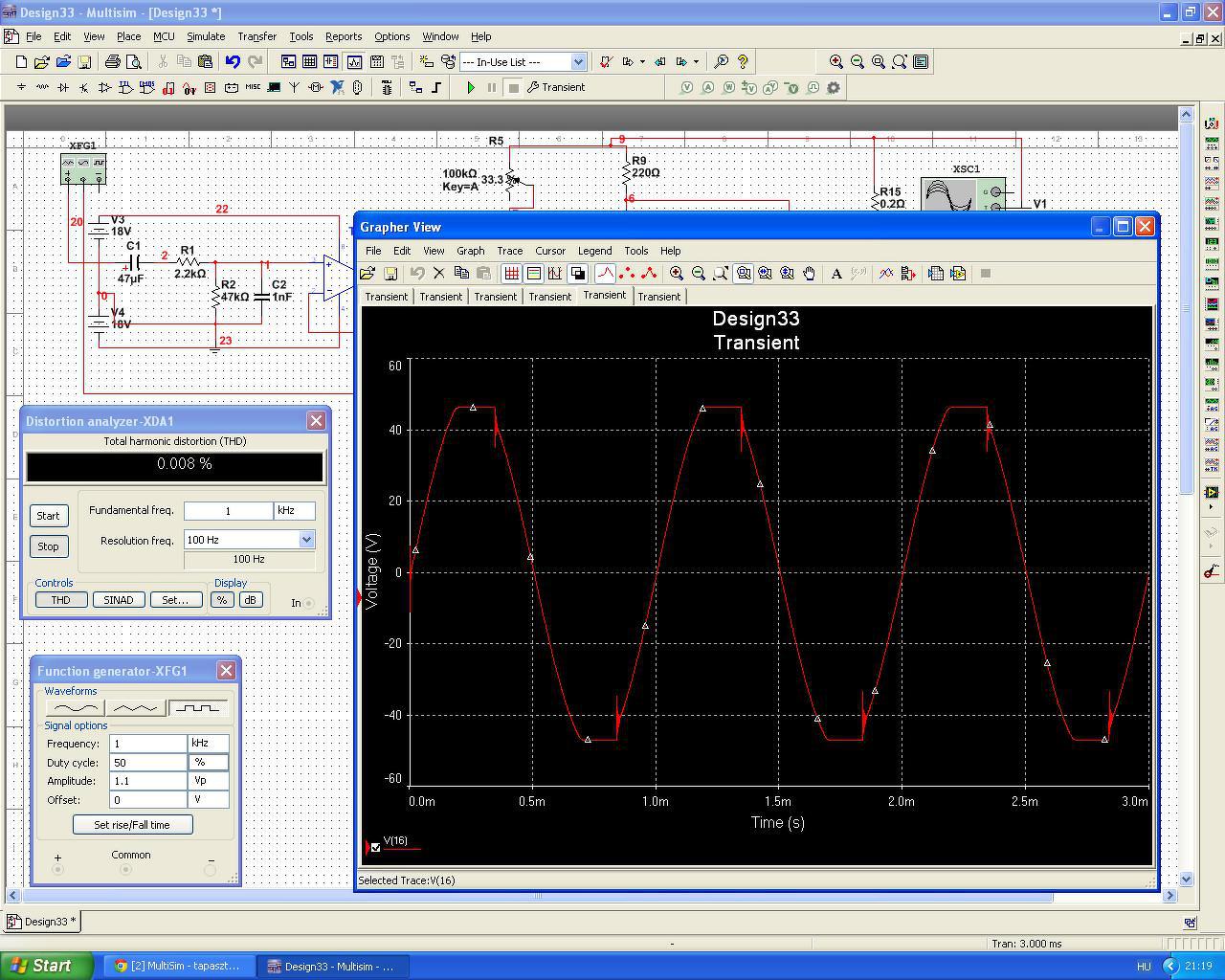Open the Resolution freq. dropdown
1225x980 pixels.
(x=306, y=540)
